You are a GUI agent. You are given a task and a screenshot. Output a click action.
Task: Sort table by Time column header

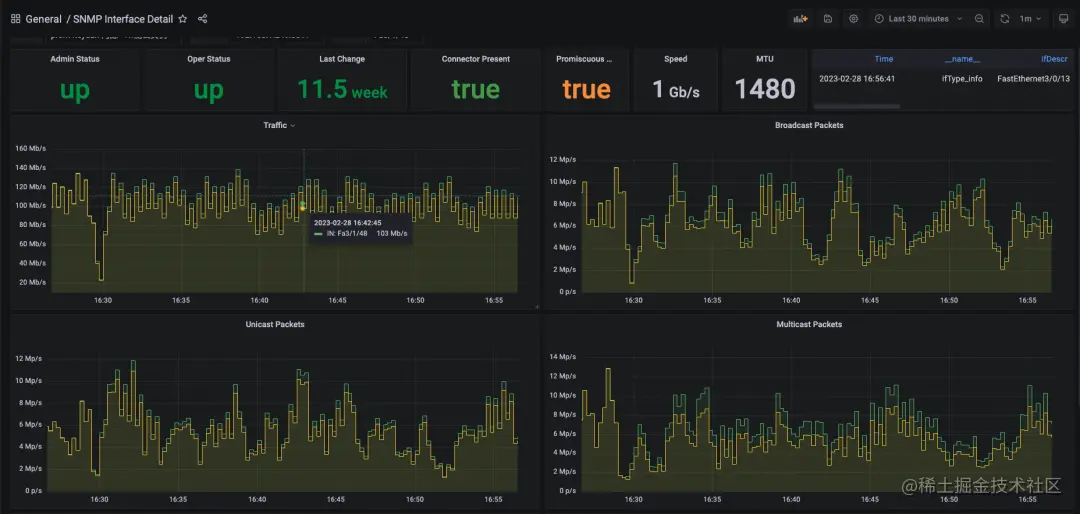pos(884,59)
